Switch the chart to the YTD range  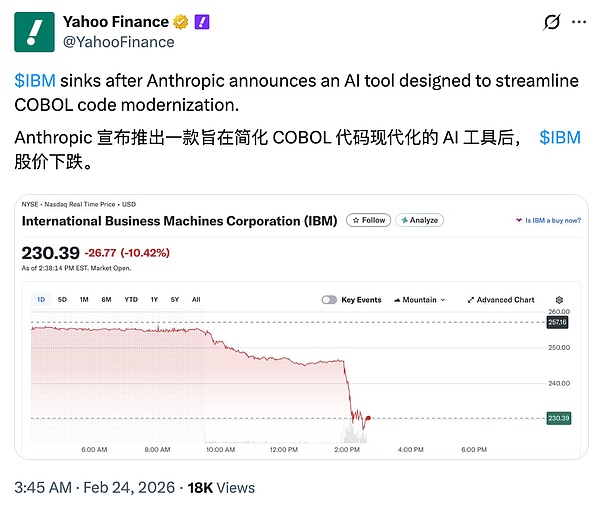(x=131, y=299)
